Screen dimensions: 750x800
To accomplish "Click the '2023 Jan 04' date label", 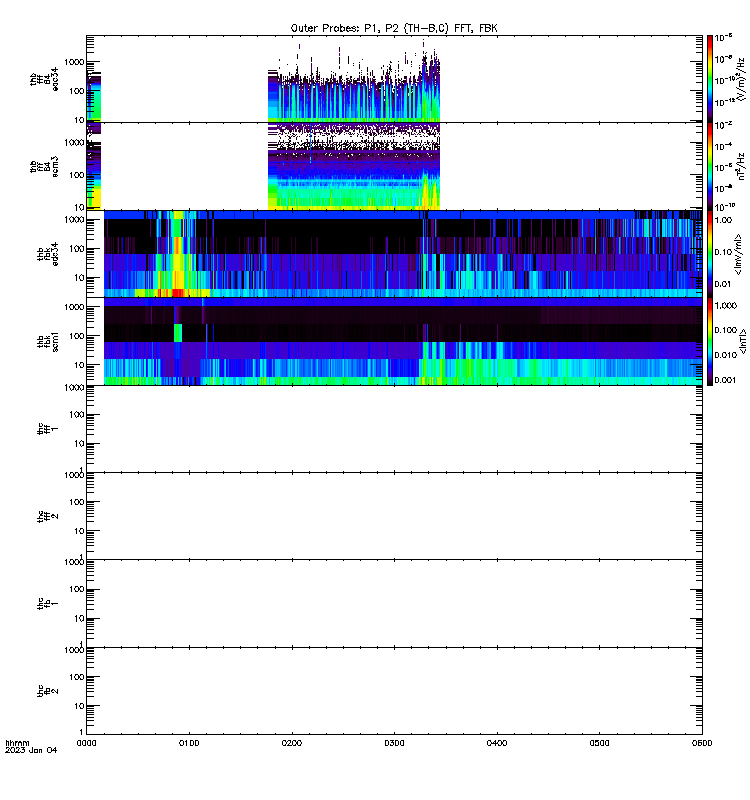I will click(x=31, y=750).
